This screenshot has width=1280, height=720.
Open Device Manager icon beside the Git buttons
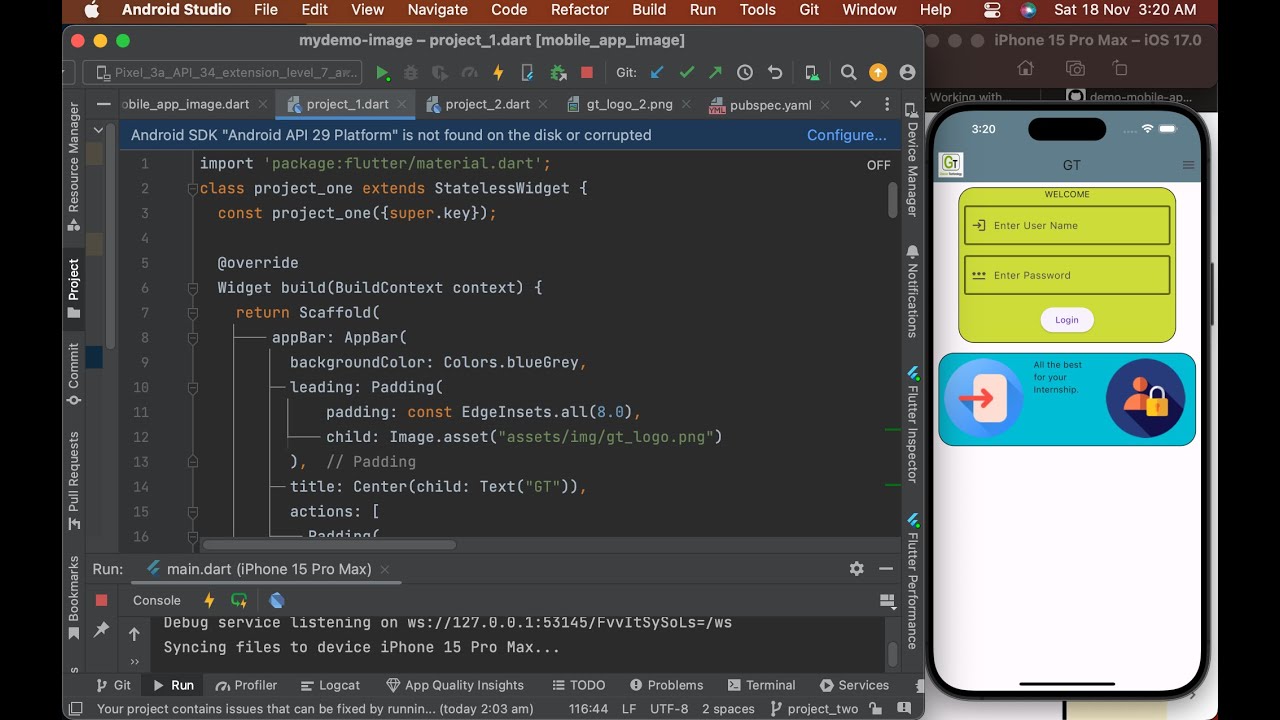click(812, 73)
